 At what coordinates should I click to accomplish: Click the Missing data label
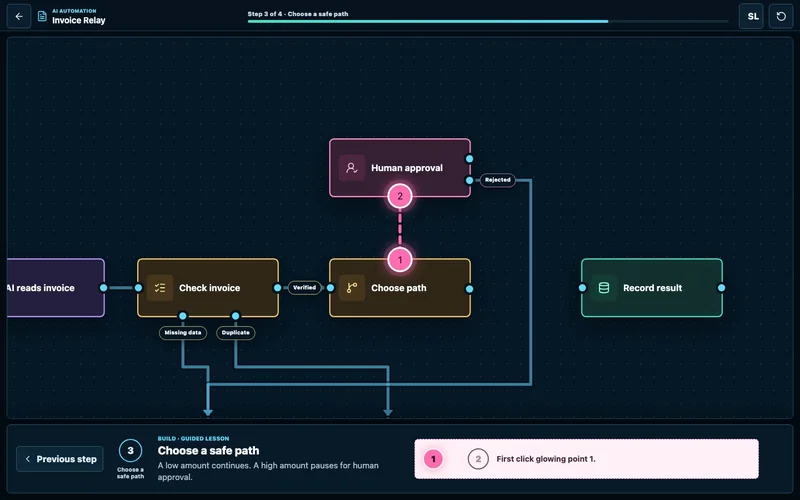(183, 333)
